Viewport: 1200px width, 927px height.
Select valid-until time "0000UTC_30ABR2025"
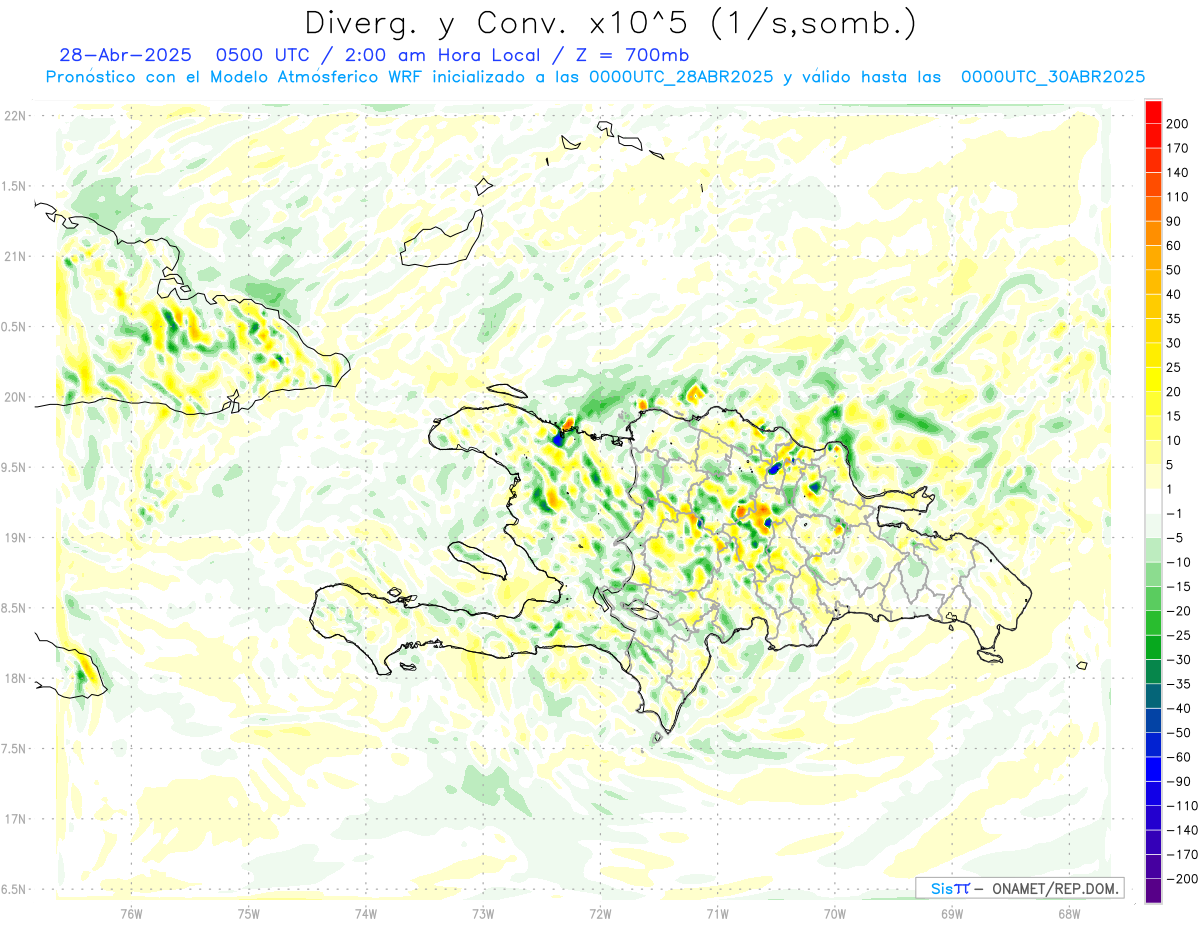tap(1053, 77)
